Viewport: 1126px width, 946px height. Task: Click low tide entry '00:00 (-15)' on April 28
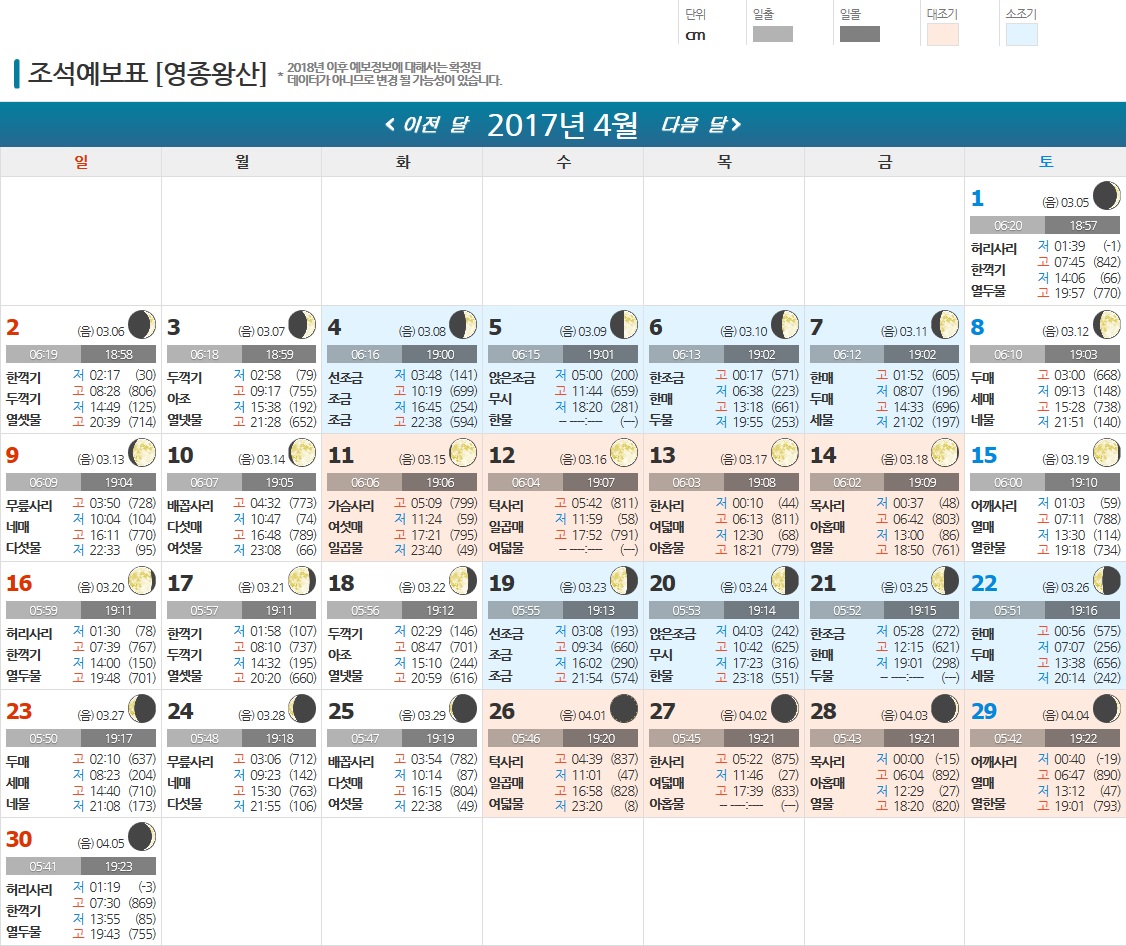pyautogui.click(x=918, y=759)
